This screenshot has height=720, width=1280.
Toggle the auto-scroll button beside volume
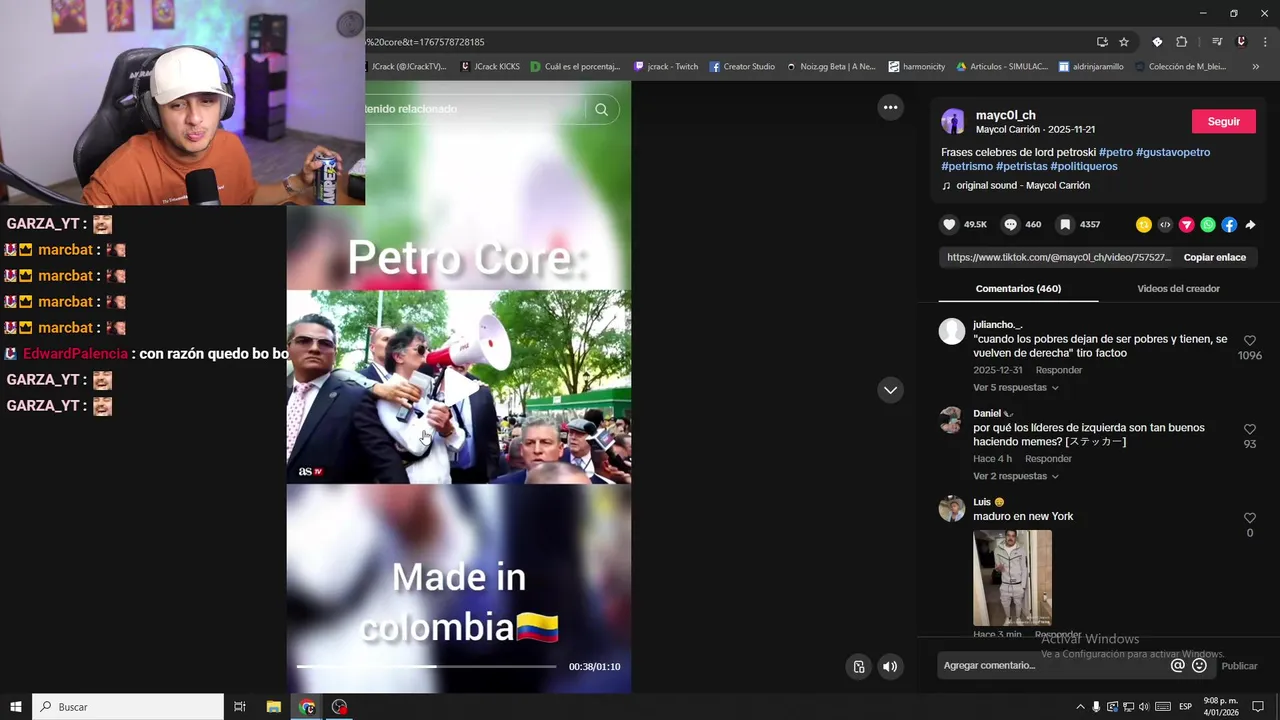858,667
